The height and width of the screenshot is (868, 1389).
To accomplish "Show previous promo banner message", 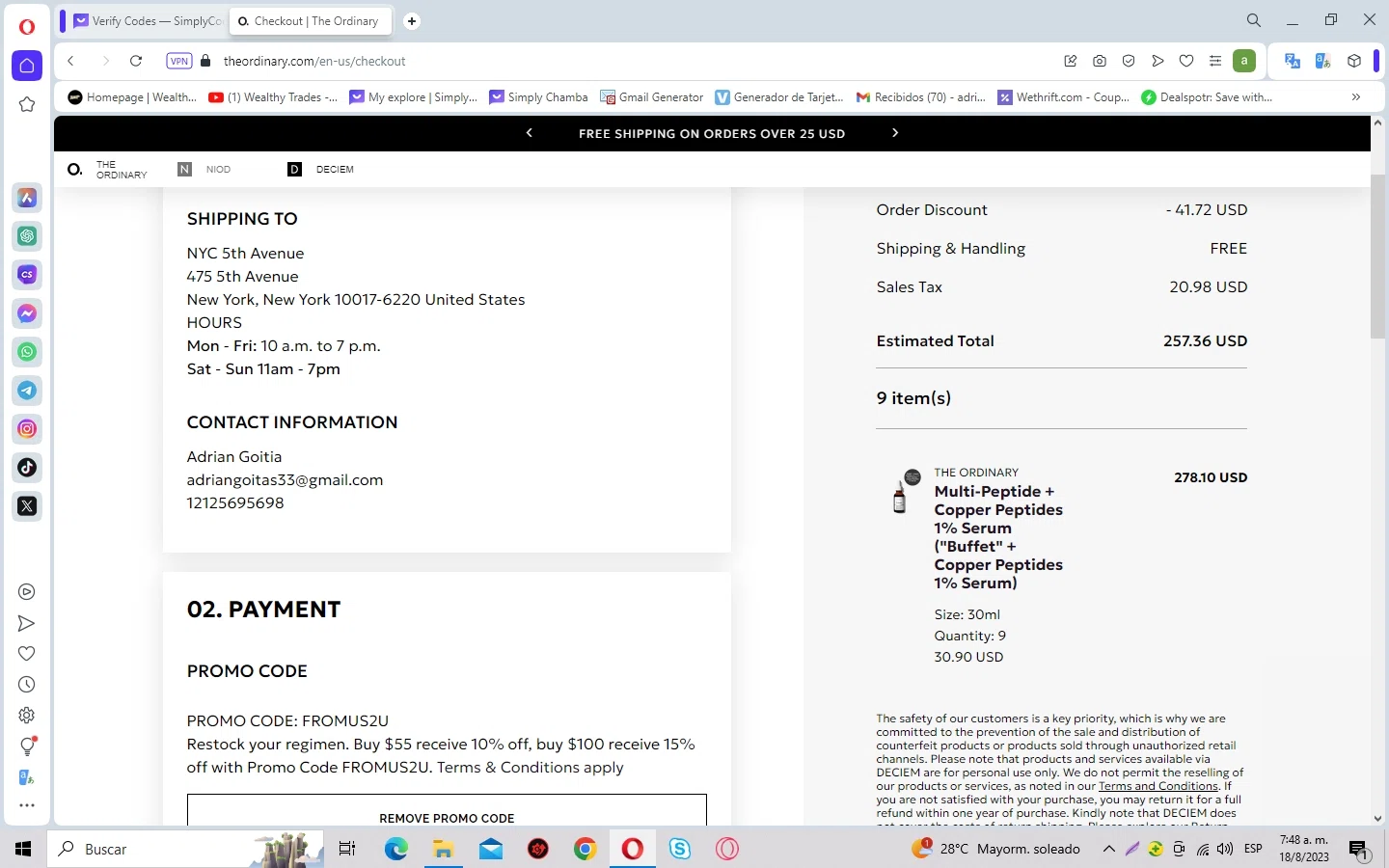I will [x=529, y=133].
